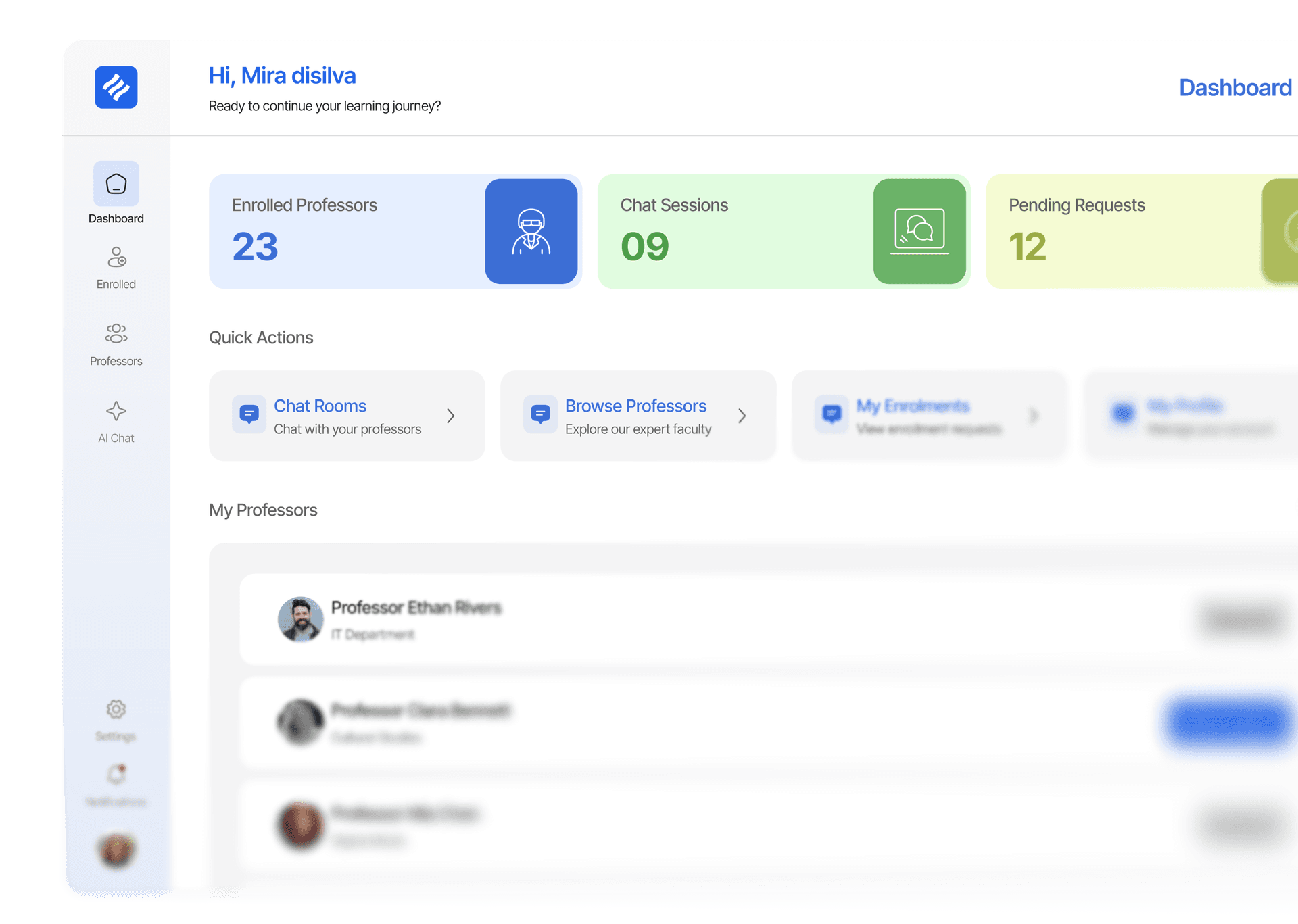Click the Chat Sessions count 09
The width and height of the screenshot is (1298, 924).
[x=645, y=246]
